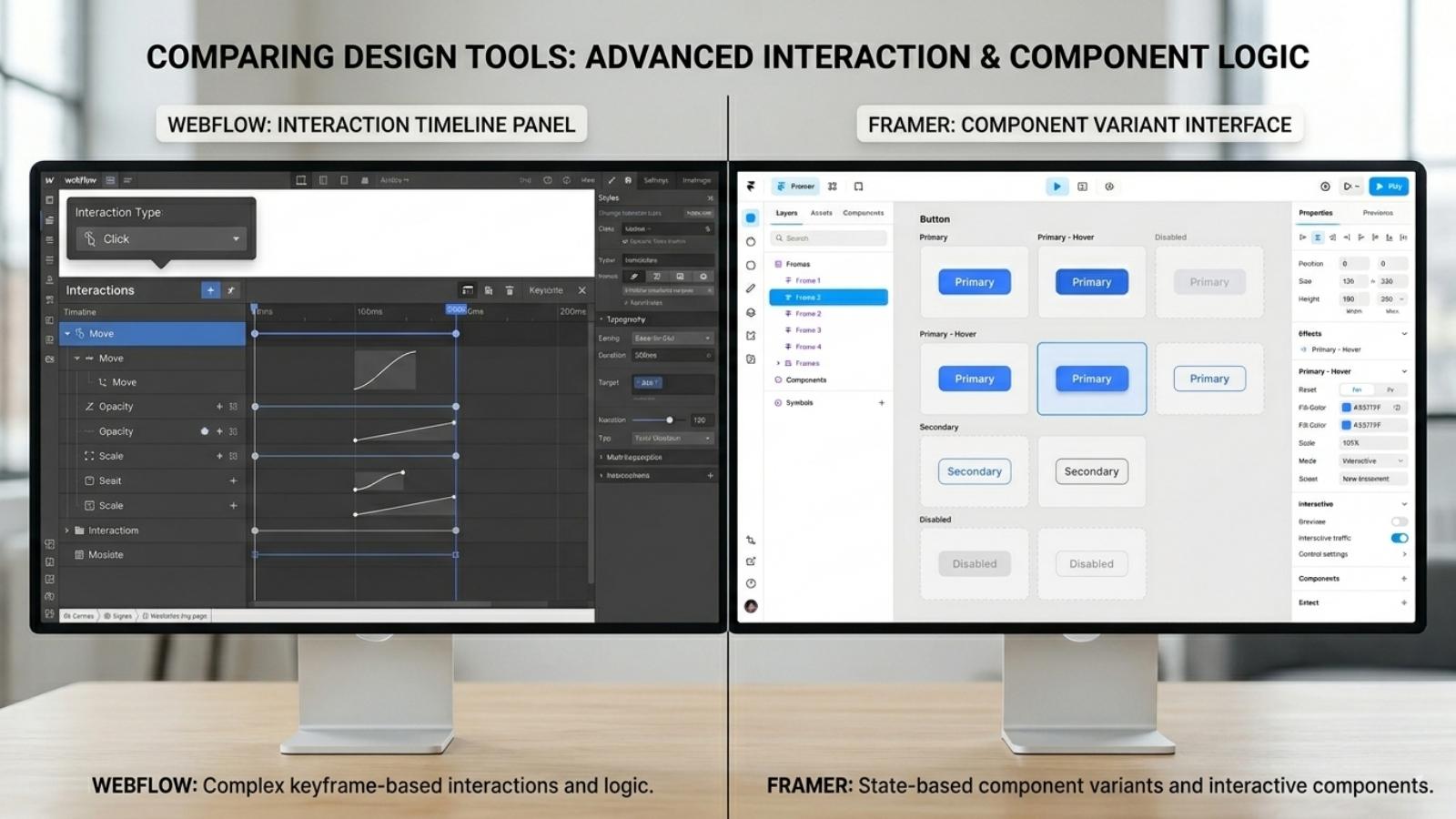Click the stacked layers icon in Framer sidebar
The image size is (1456, 819).
coord(751,312)
